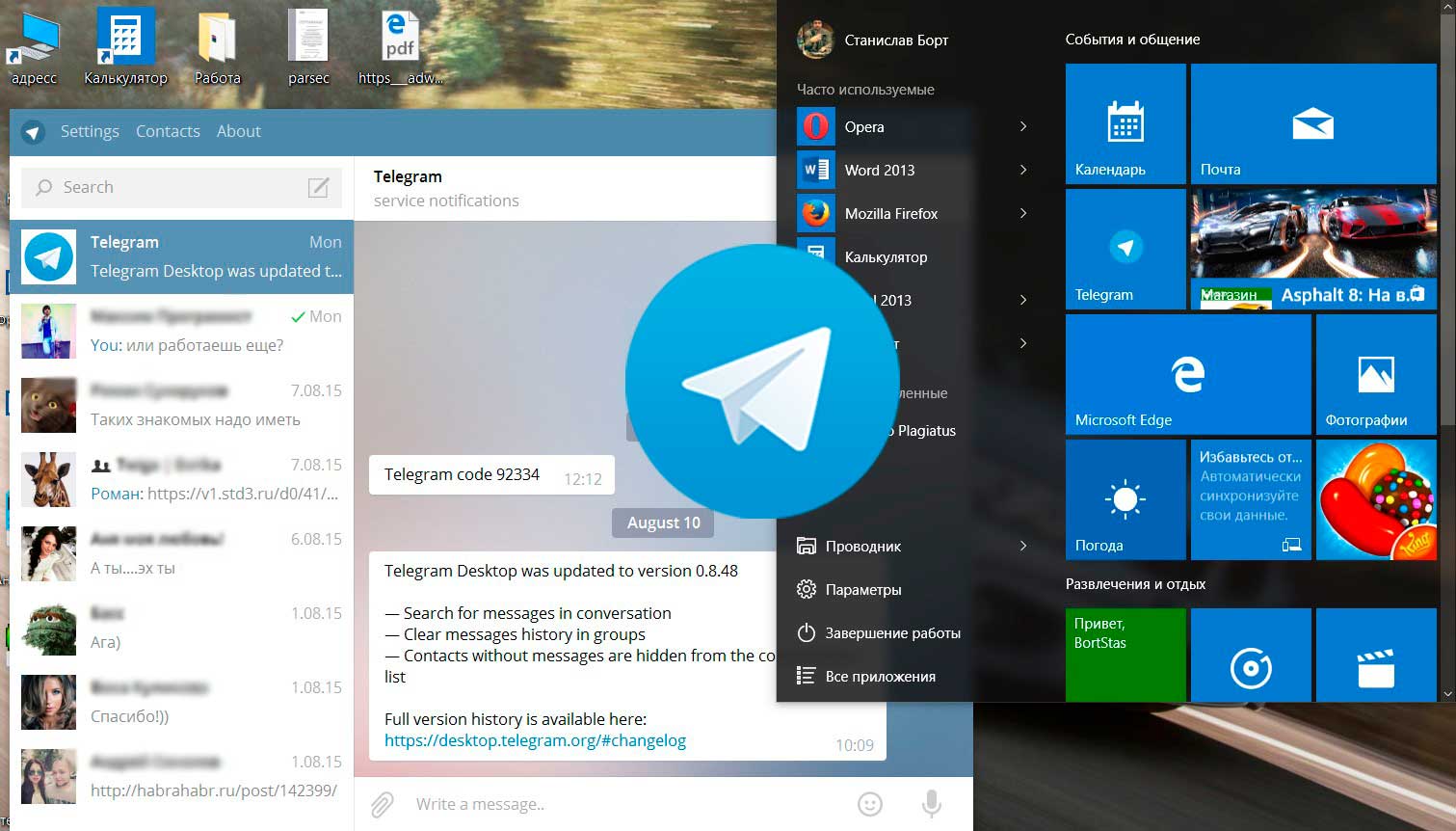The height and width of the screenshot is (831, 1456).
Task: Open the movies clapperboard tile
Action: tap(1376, 655)
